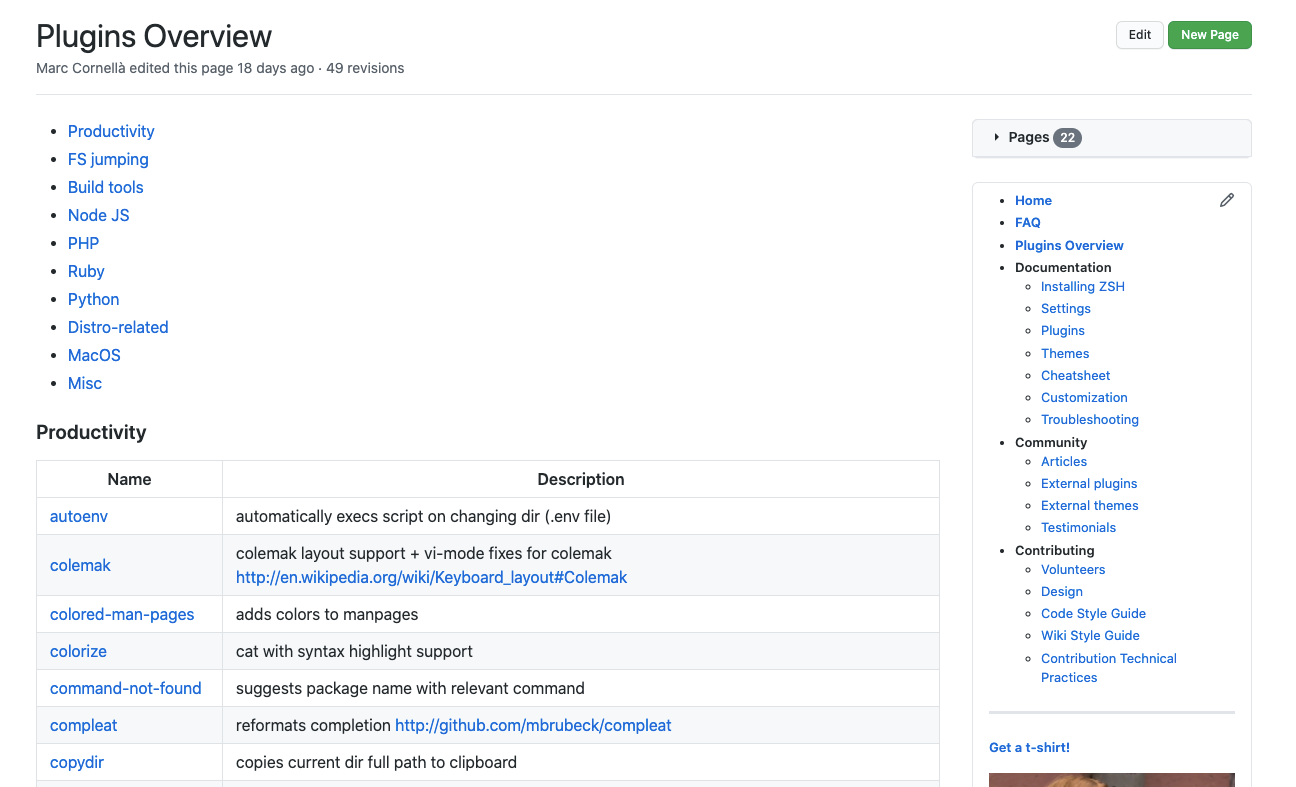Click the command-not-found plugin link
1296x787 pixels.
(126, 688)
